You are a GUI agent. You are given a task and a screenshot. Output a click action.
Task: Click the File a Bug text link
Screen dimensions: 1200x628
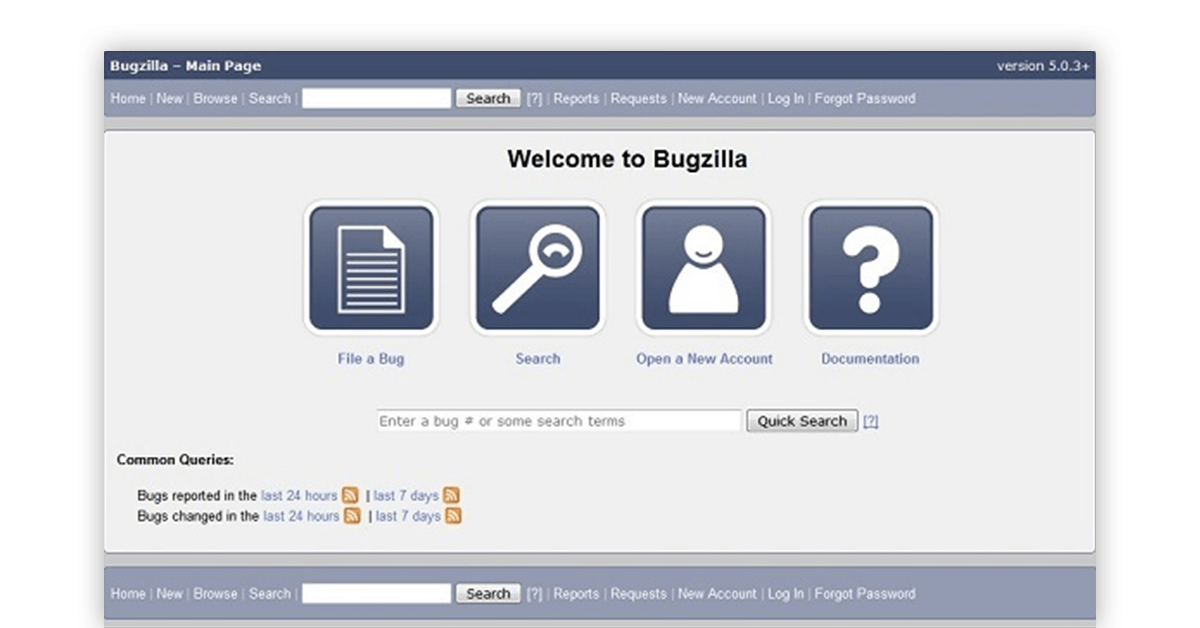coord(371,359)
